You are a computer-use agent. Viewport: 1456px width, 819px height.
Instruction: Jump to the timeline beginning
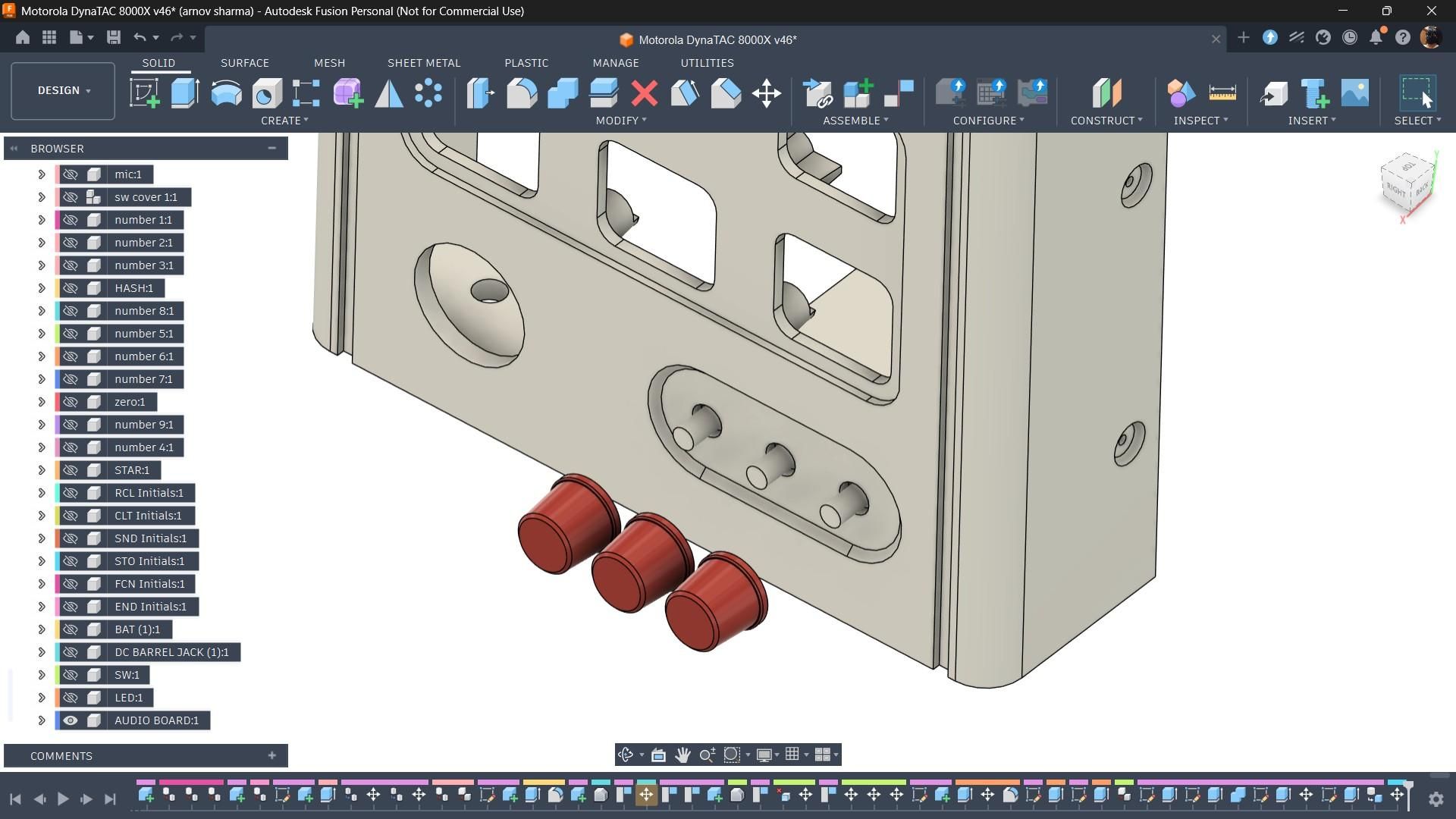pyautogui.click(x=15, y=799)
